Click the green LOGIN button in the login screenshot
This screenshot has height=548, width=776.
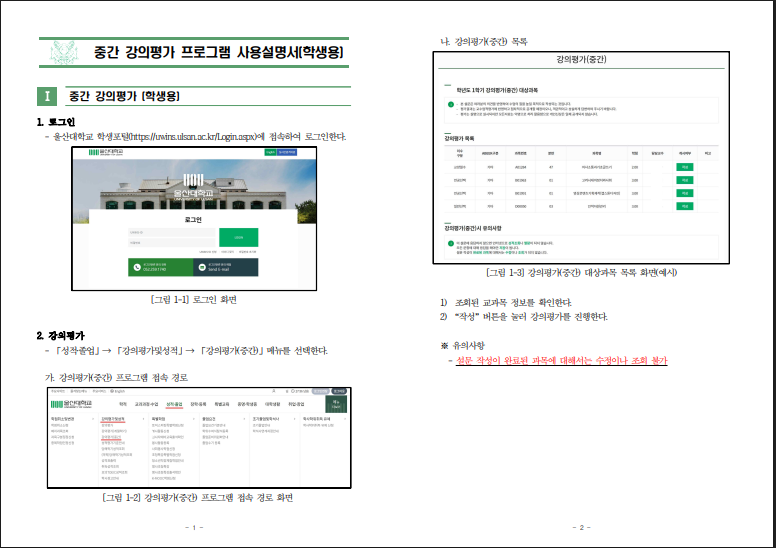[x=238, y=238]
